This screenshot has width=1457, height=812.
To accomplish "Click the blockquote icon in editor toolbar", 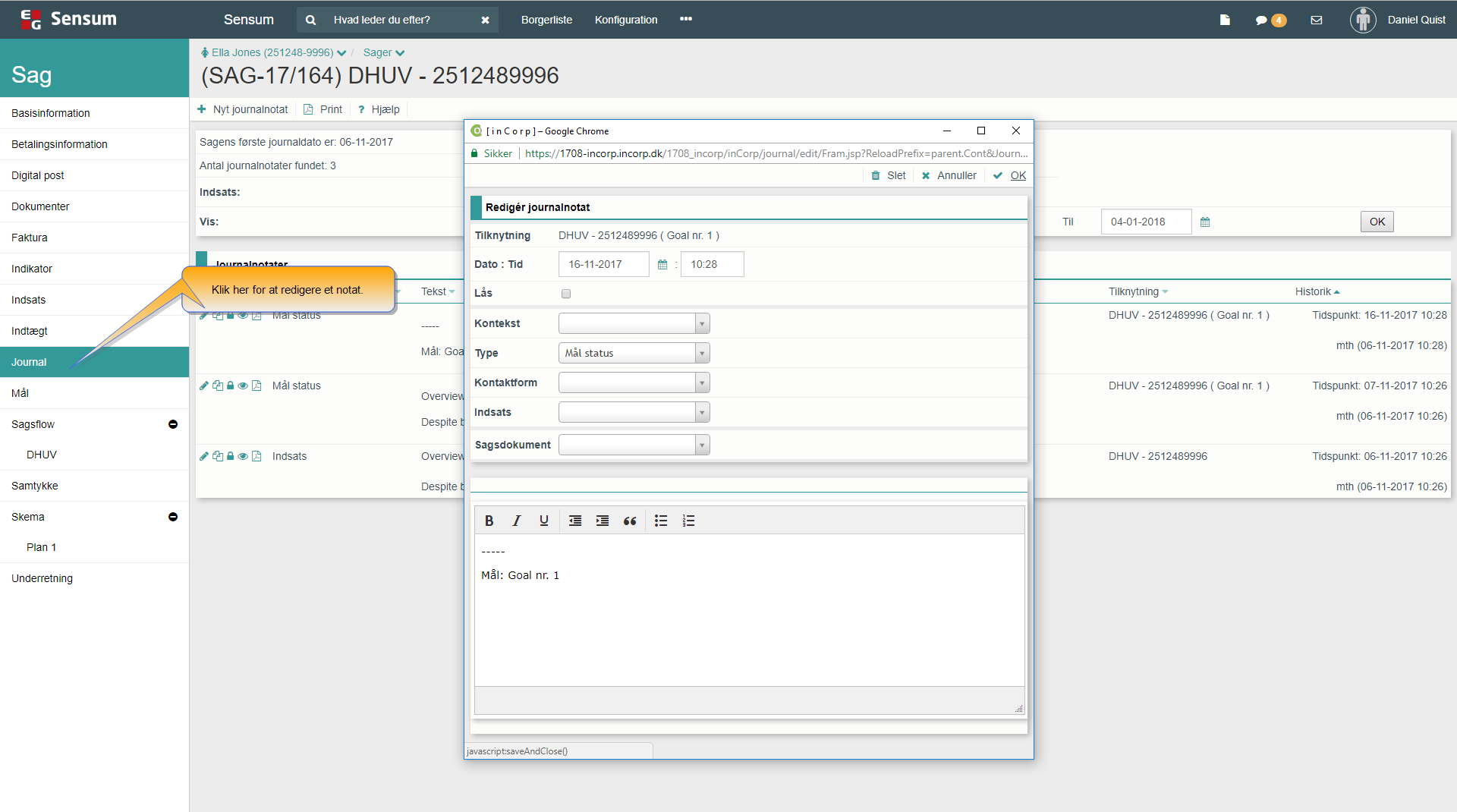I will point(630,521).
